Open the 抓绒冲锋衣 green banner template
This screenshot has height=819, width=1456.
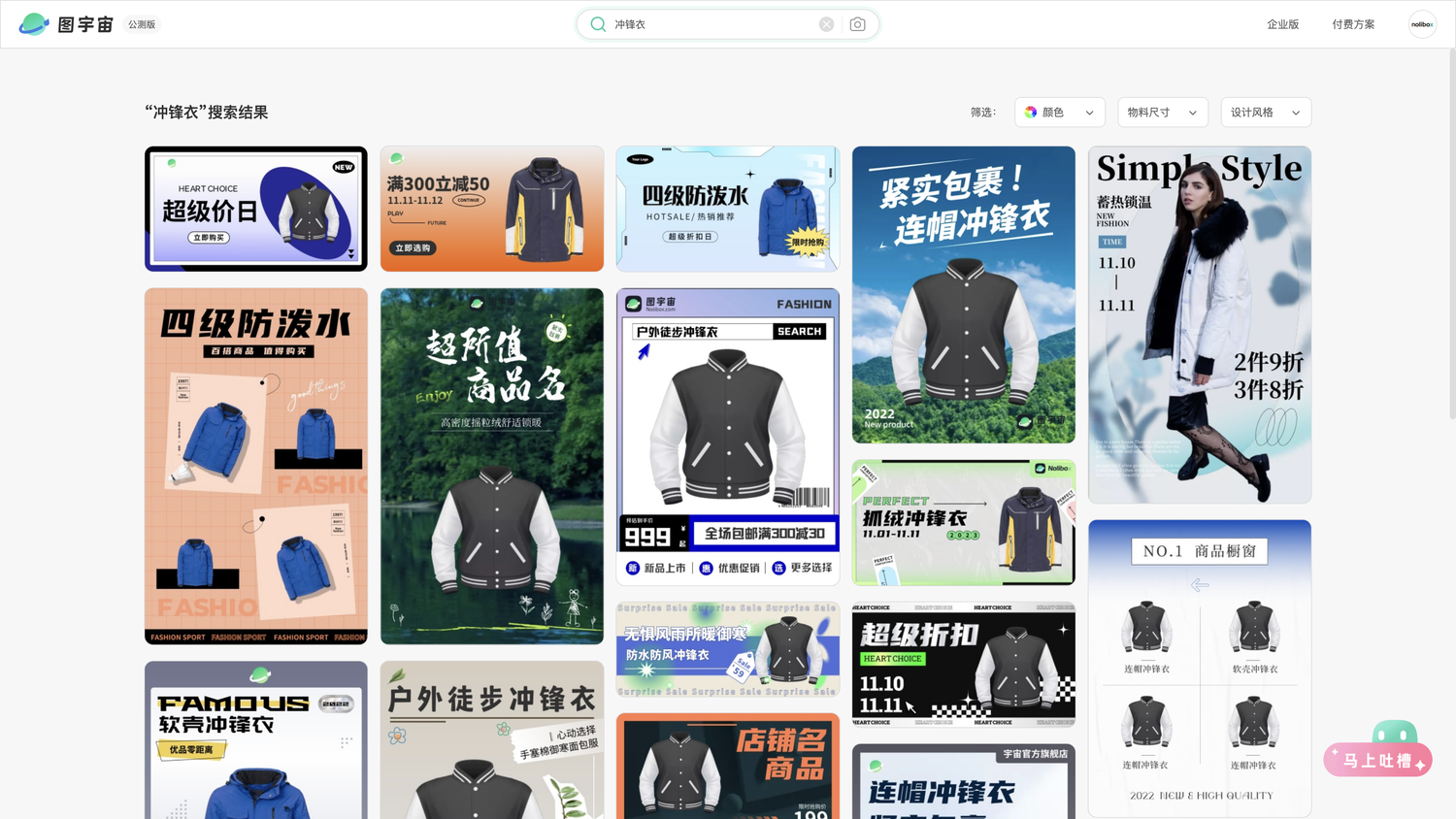click(x=964, y=523)
